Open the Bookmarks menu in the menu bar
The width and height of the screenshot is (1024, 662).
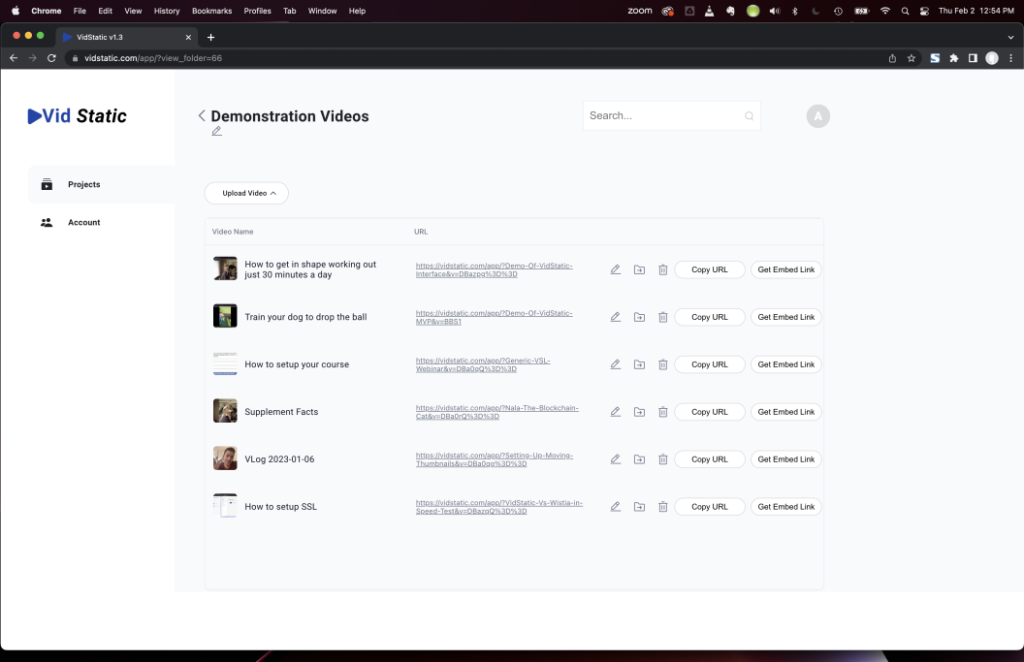click(x=211, y=11)
